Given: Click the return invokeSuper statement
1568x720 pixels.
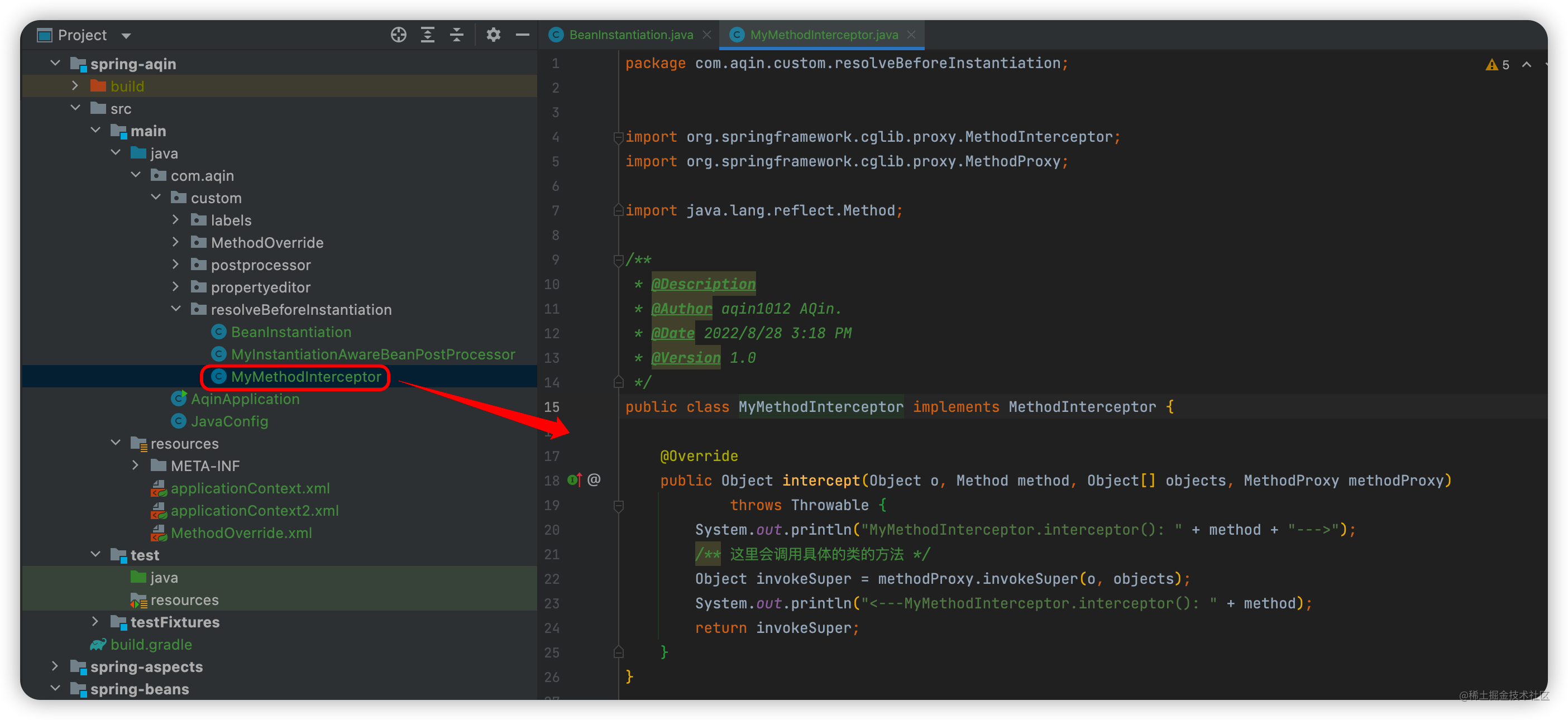Looking at the screenshot, I should [x=777, y=628].
